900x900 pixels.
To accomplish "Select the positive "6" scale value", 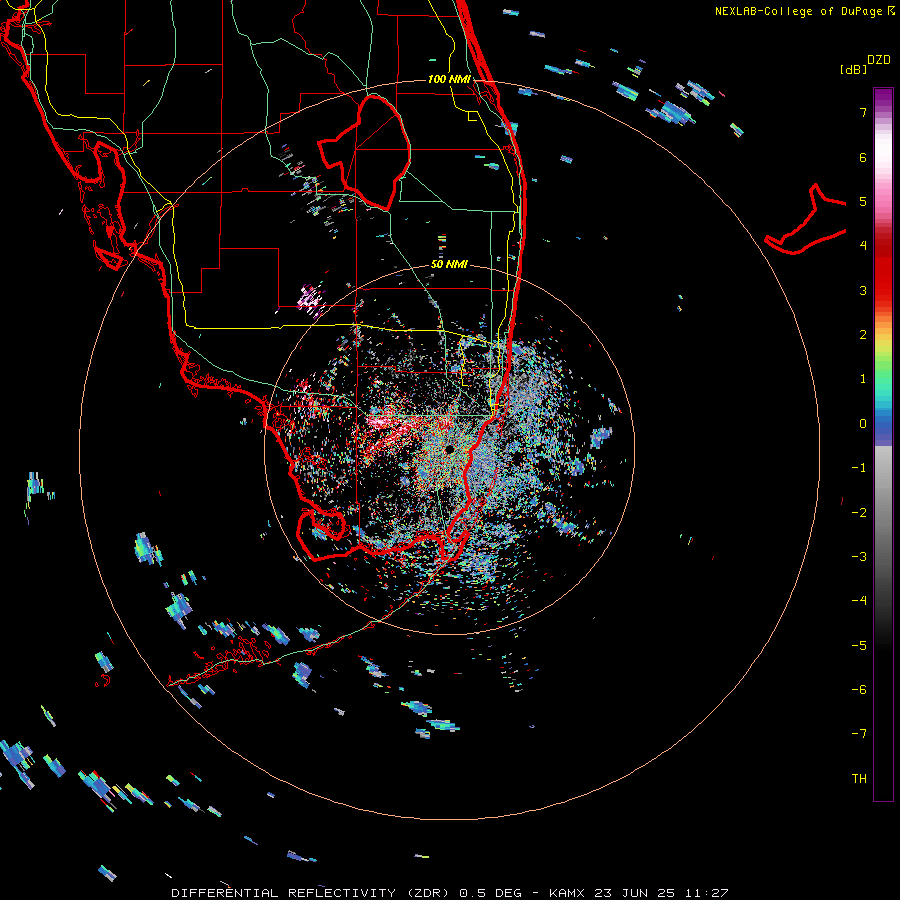I will (863, 157).
